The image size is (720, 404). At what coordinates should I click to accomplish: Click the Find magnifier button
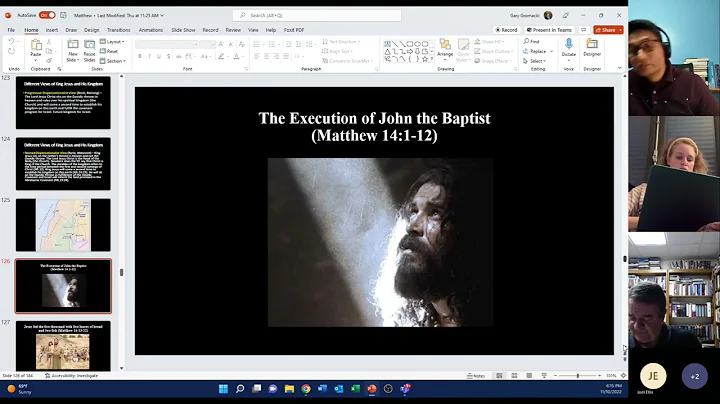tap(531, 41)
